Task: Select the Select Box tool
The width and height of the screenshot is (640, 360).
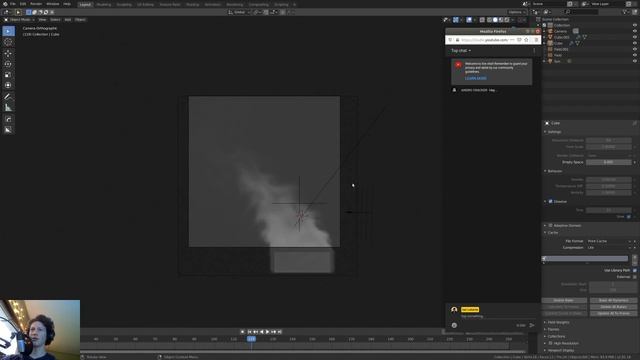Action: [8, 31]
